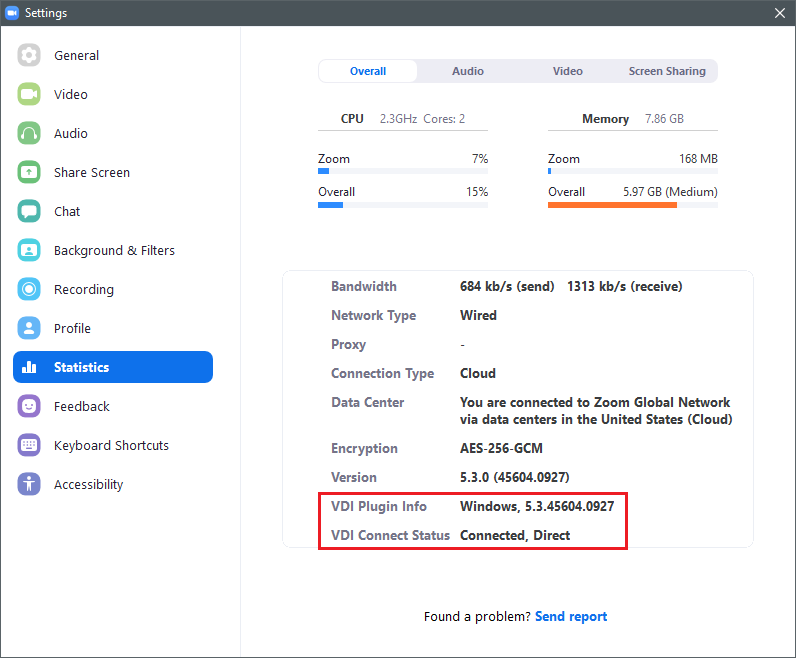
Task: Switch to the Video statistics tab
Action: 567,71
